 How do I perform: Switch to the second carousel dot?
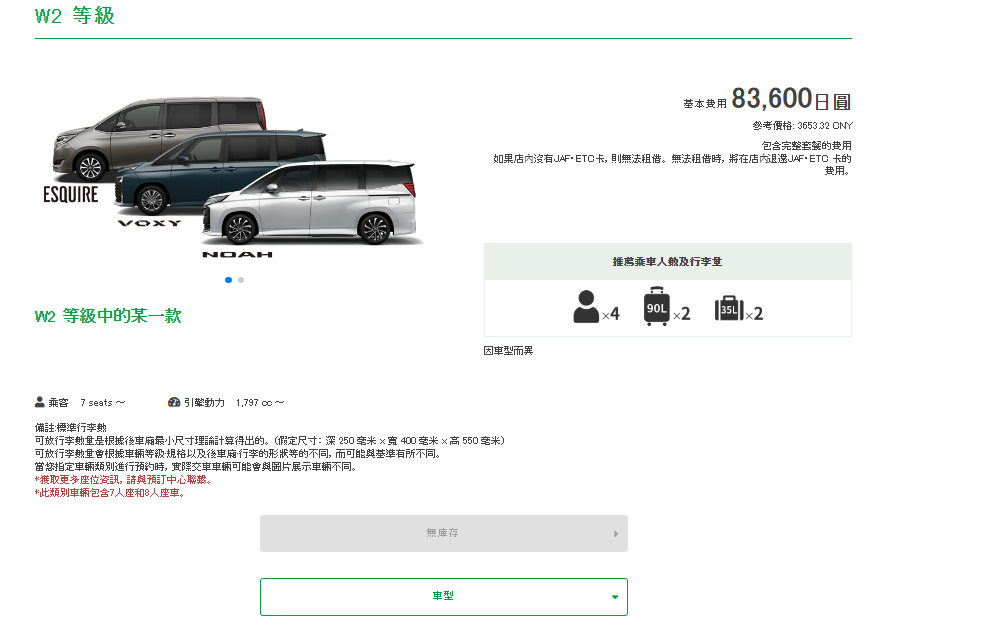[241, 280]
